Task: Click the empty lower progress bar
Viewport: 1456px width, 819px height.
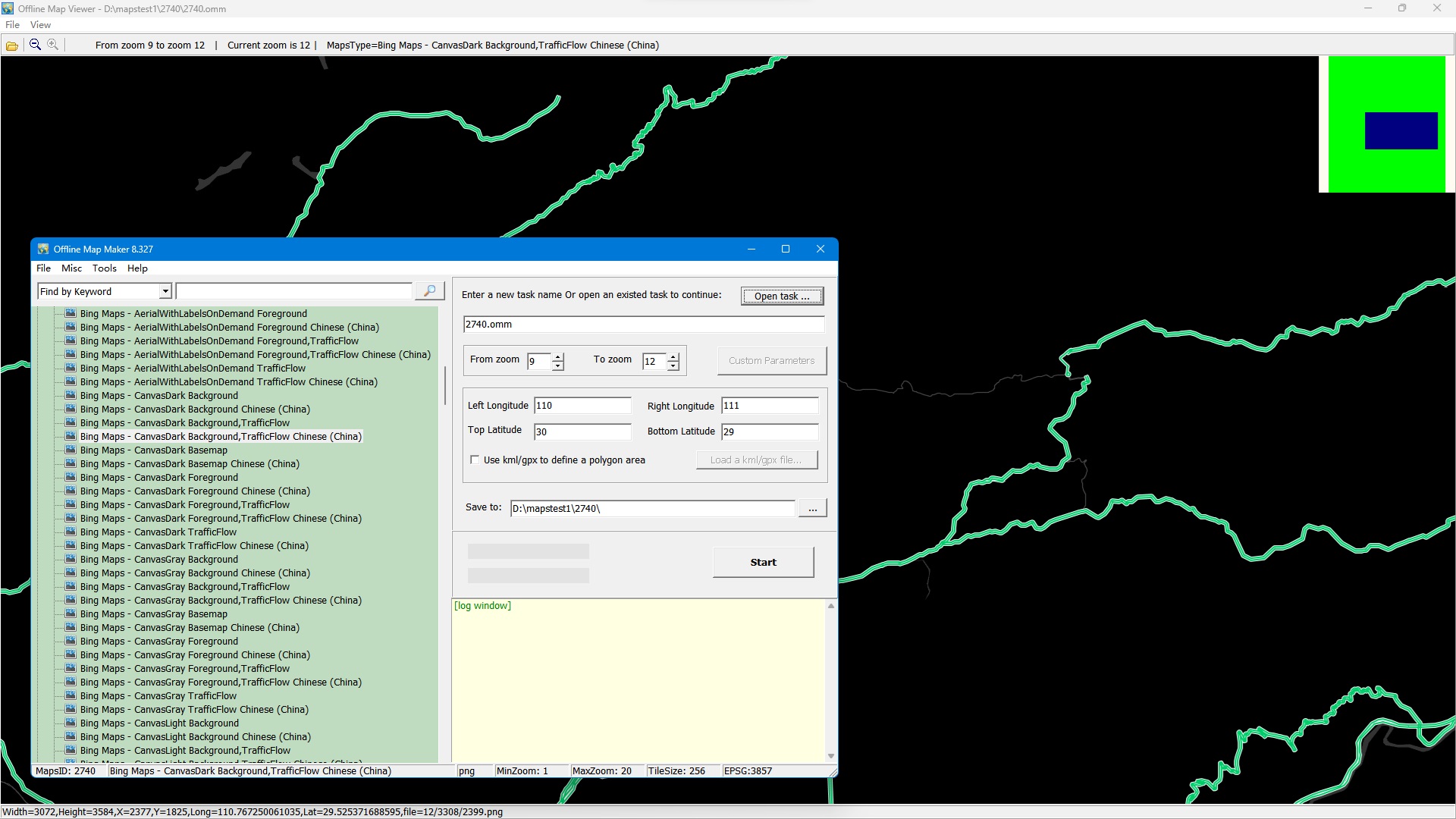Action: pos(529,576)
